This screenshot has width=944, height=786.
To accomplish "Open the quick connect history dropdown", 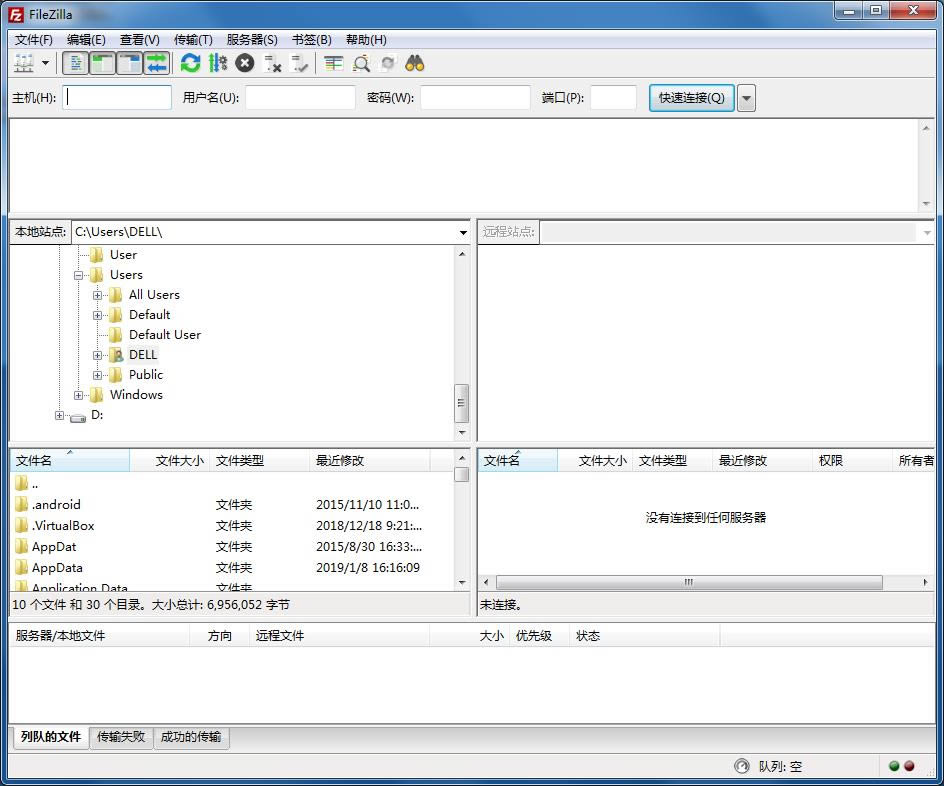I will pos(746,98).
